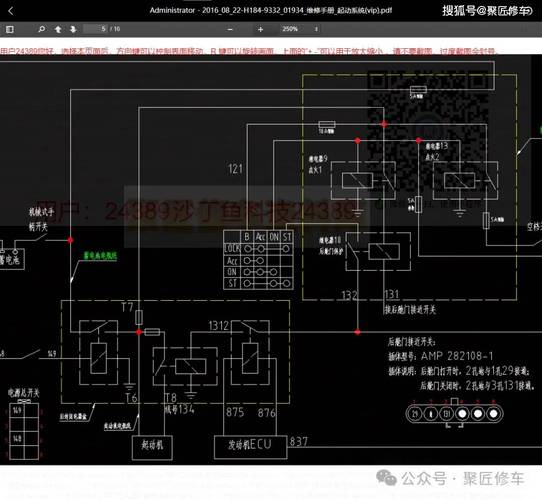Click wire number 121 label
The width and height of the screenshot is (542, 500).
(235, 169)
